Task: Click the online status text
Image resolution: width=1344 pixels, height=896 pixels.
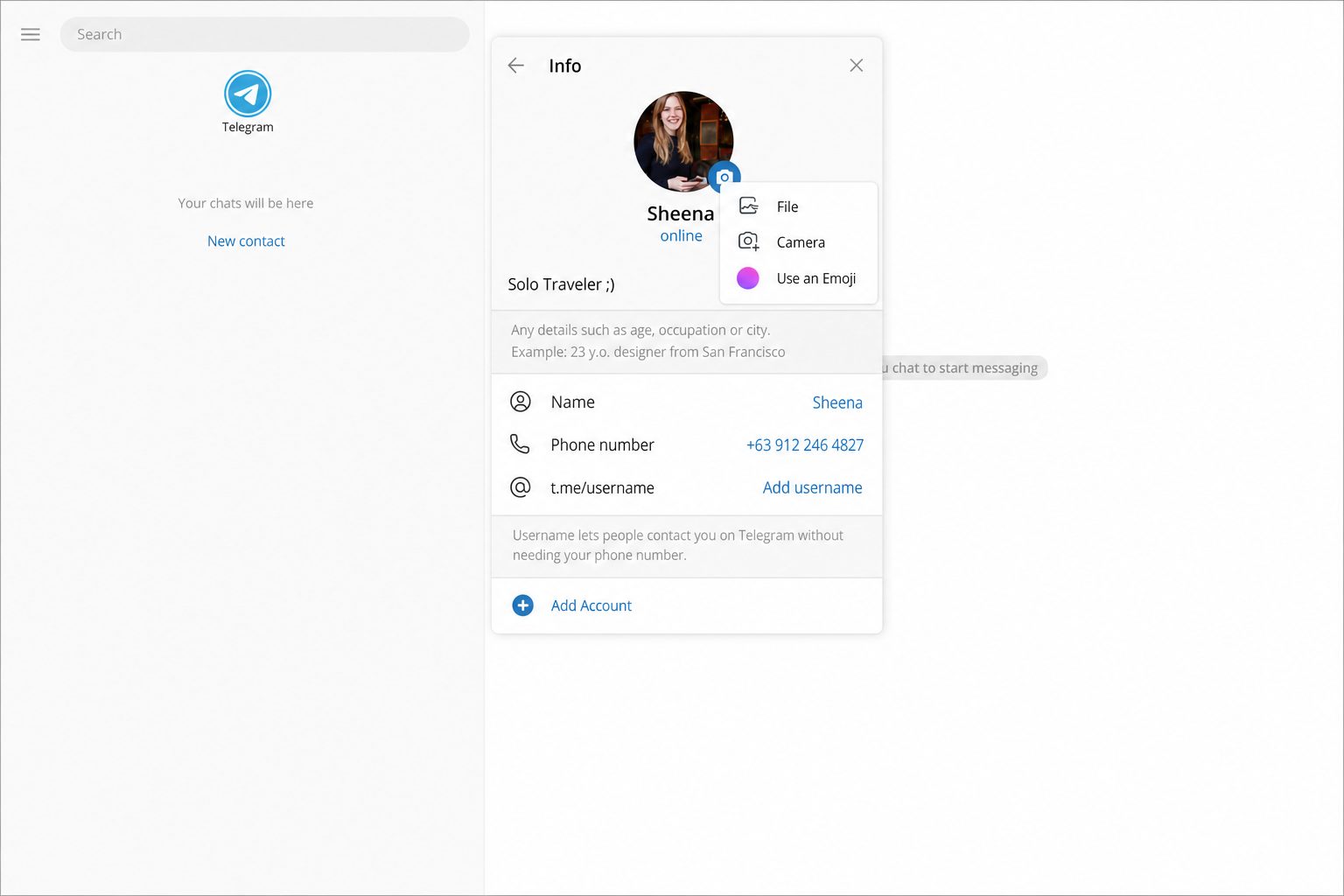Action: coord(682,236)
